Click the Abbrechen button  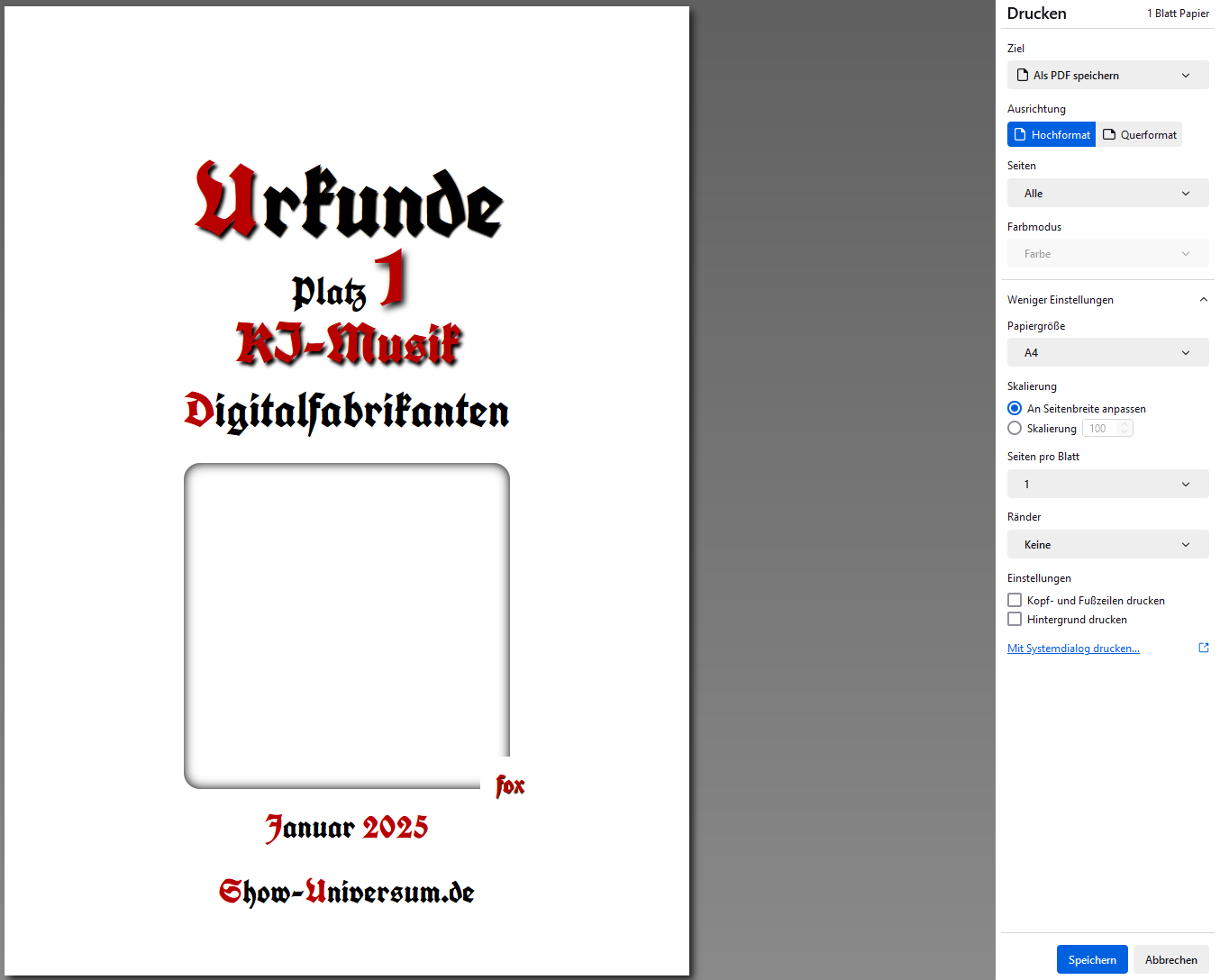click(x=1171, y=959)
